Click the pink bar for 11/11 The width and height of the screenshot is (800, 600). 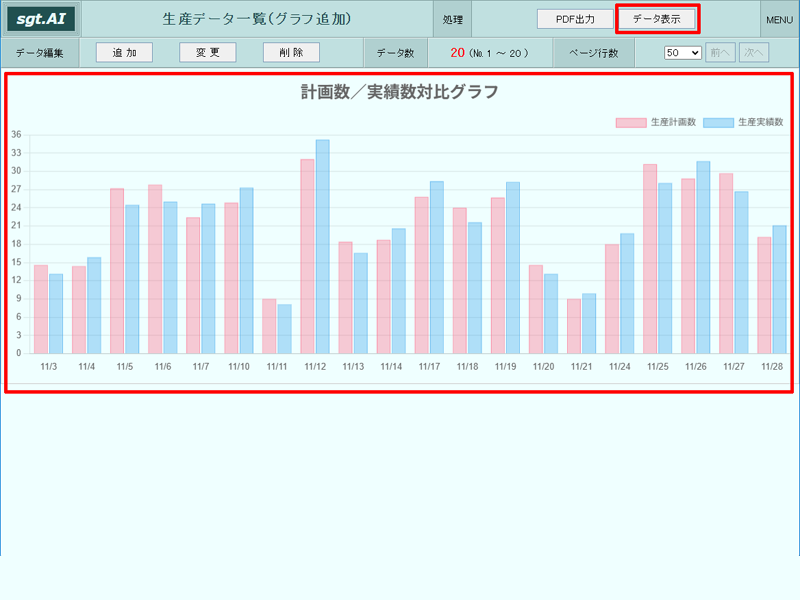[x=269, y=326]
